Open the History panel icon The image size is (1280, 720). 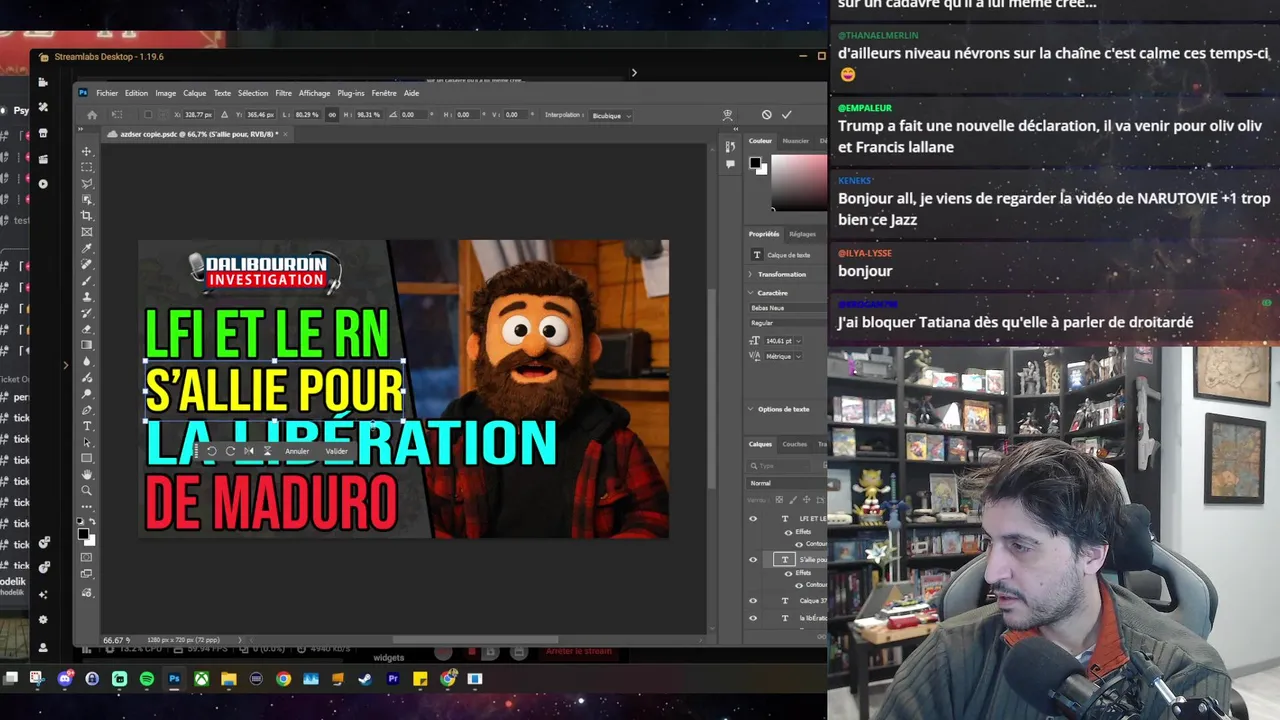click(730, 147)
